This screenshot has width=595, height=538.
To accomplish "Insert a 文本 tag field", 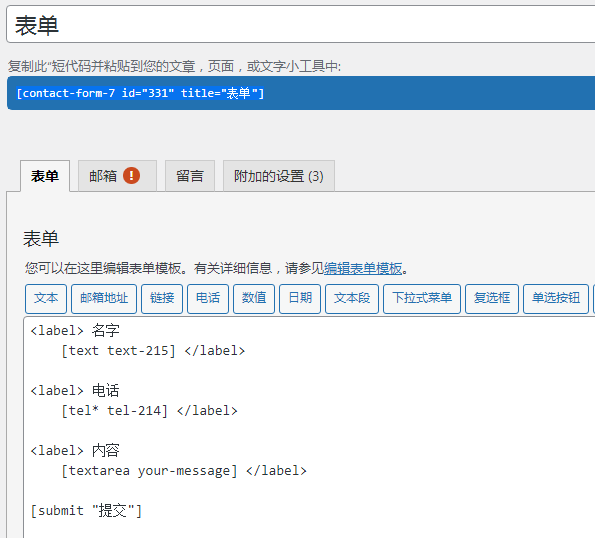I will tap(46, 299).
